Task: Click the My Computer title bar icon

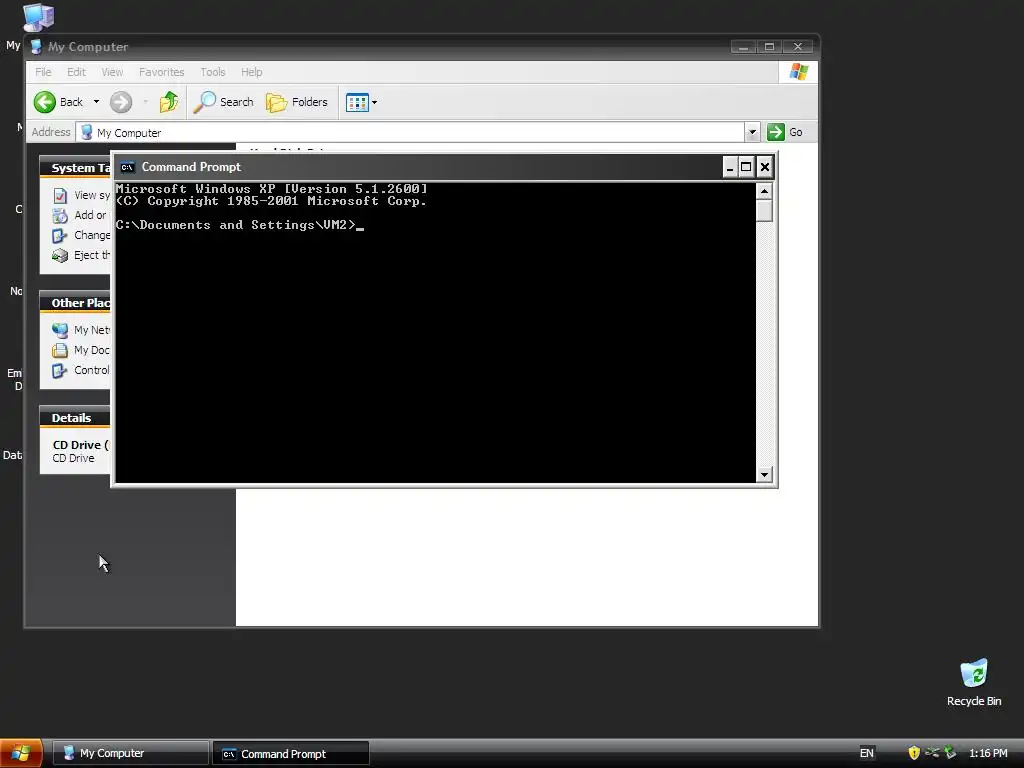Action: tap(37, 46)
